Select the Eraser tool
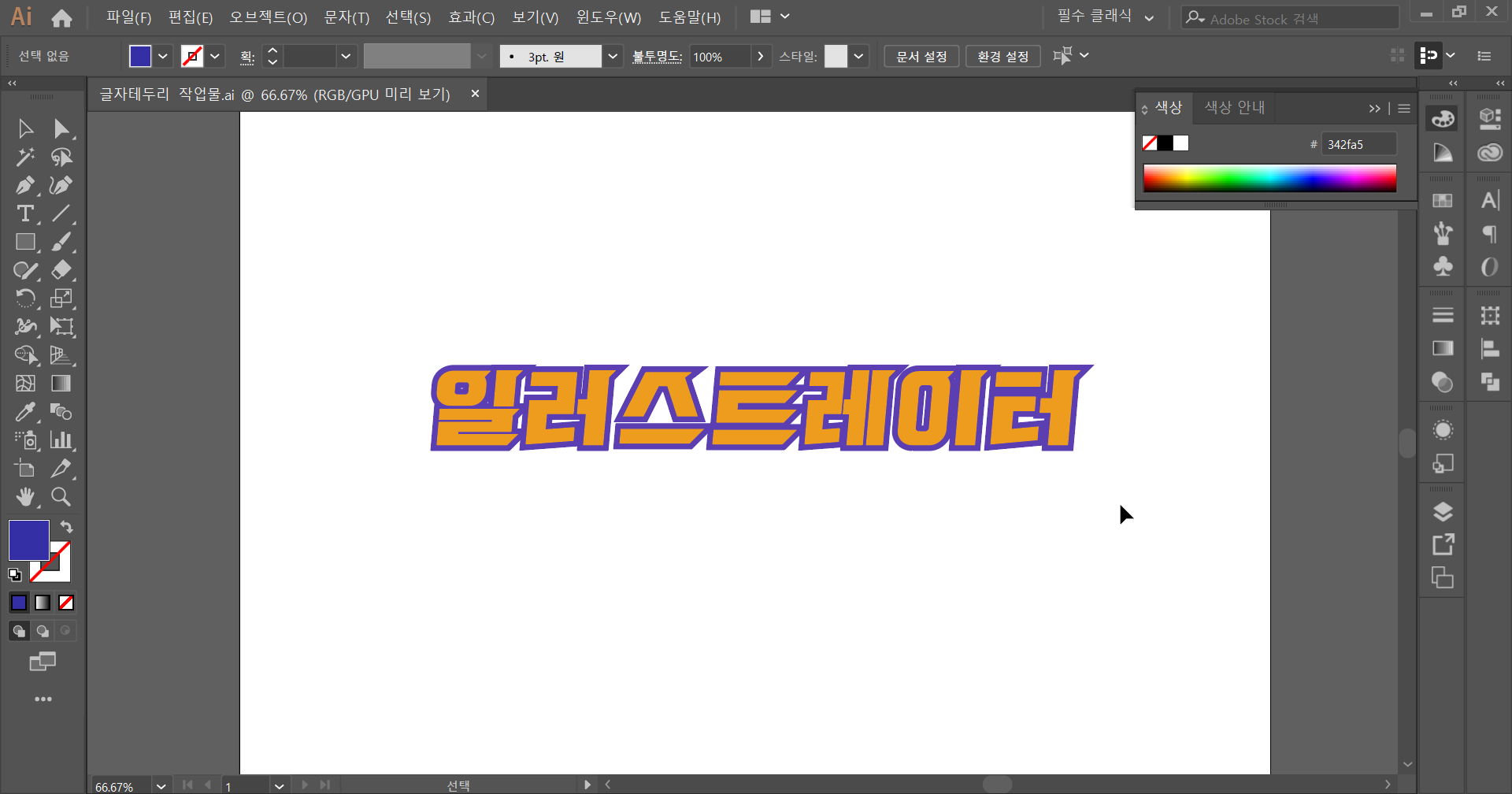This screenshot has width=1512, height=794. click(x=61, y=270)
